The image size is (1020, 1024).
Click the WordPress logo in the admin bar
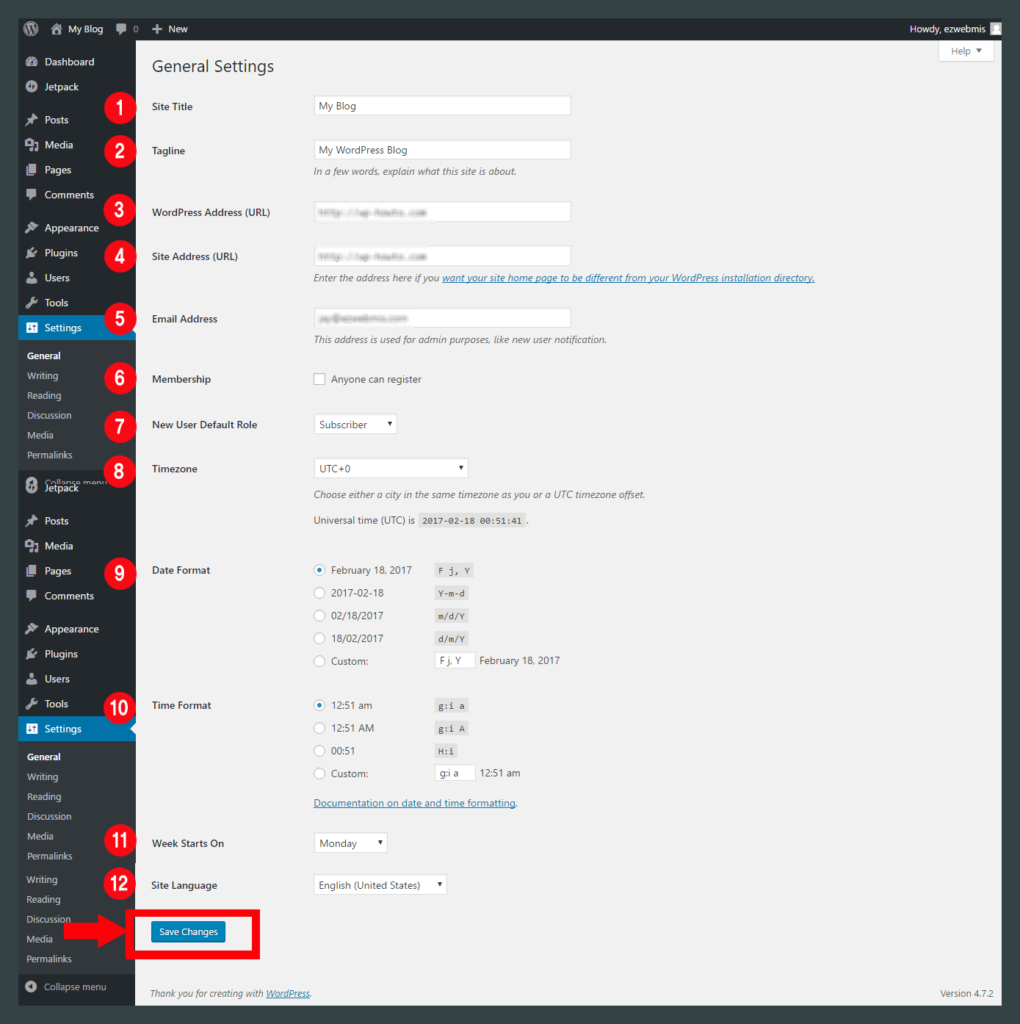click(30, 29)
